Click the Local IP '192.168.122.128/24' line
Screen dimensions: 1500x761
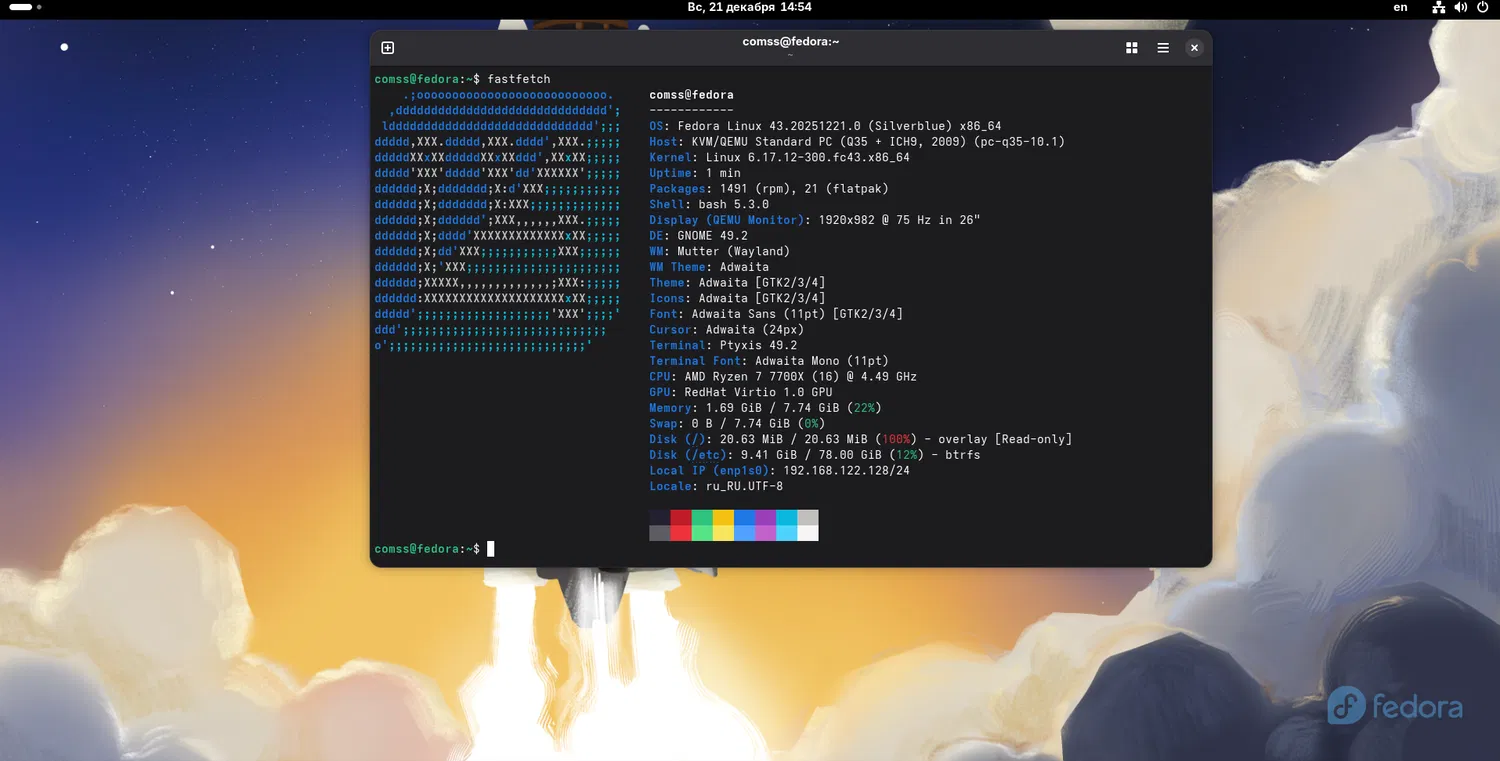point(779,471)
